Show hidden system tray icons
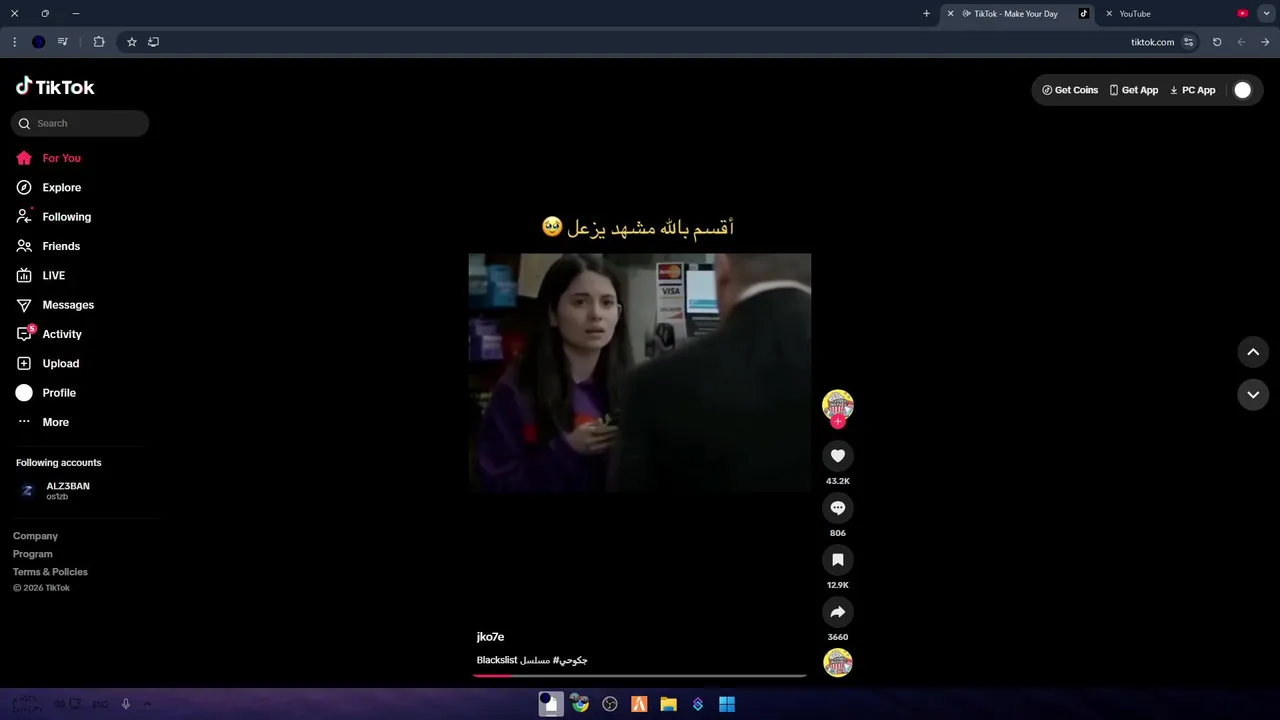Viewport: 1280px width, 720px height. point(147,704)
